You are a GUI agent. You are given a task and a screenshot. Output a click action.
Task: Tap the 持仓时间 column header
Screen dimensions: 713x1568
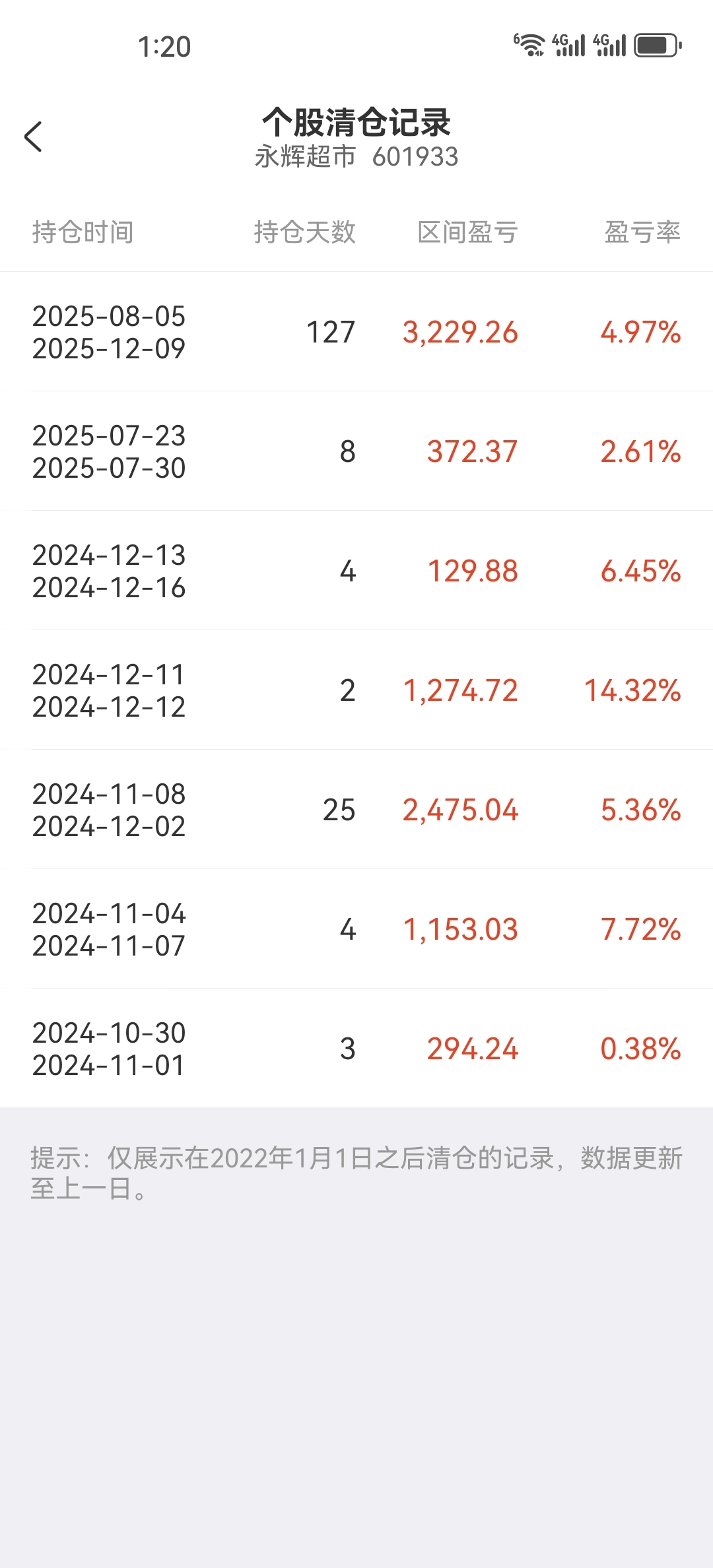[x=83, y=232]
